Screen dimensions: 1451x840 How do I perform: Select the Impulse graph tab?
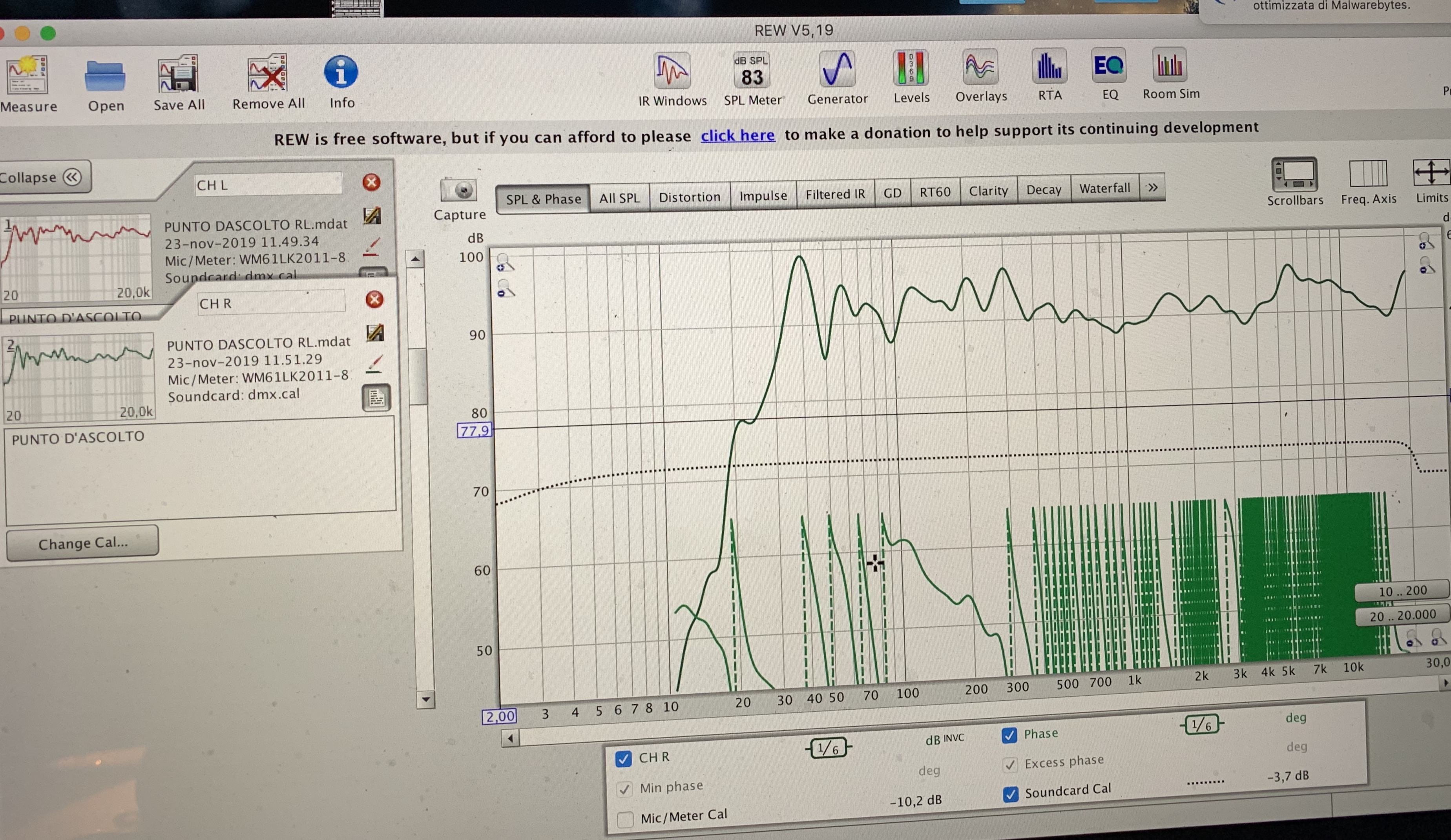coord(763,196)
